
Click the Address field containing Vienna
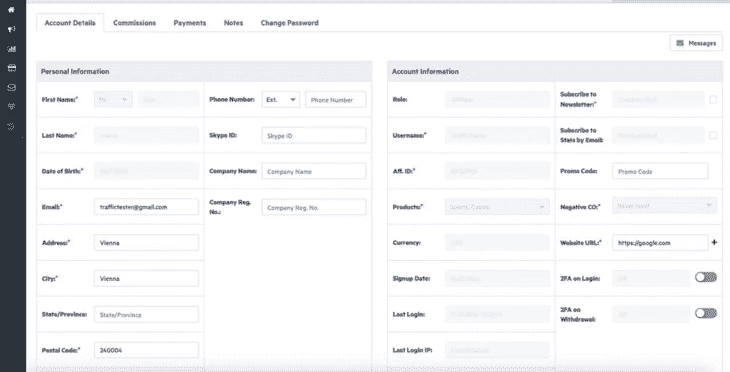tap(146, 243)
